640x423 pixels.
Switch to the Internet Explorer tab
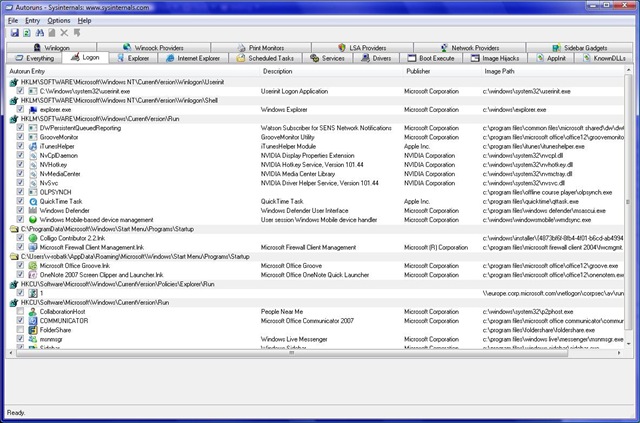tap(194, 59)
